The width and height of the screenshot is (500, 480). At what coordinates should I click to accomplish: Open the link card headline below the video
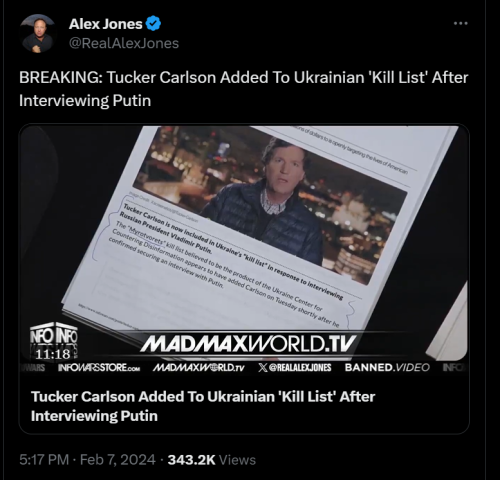[x=203, y=406]
